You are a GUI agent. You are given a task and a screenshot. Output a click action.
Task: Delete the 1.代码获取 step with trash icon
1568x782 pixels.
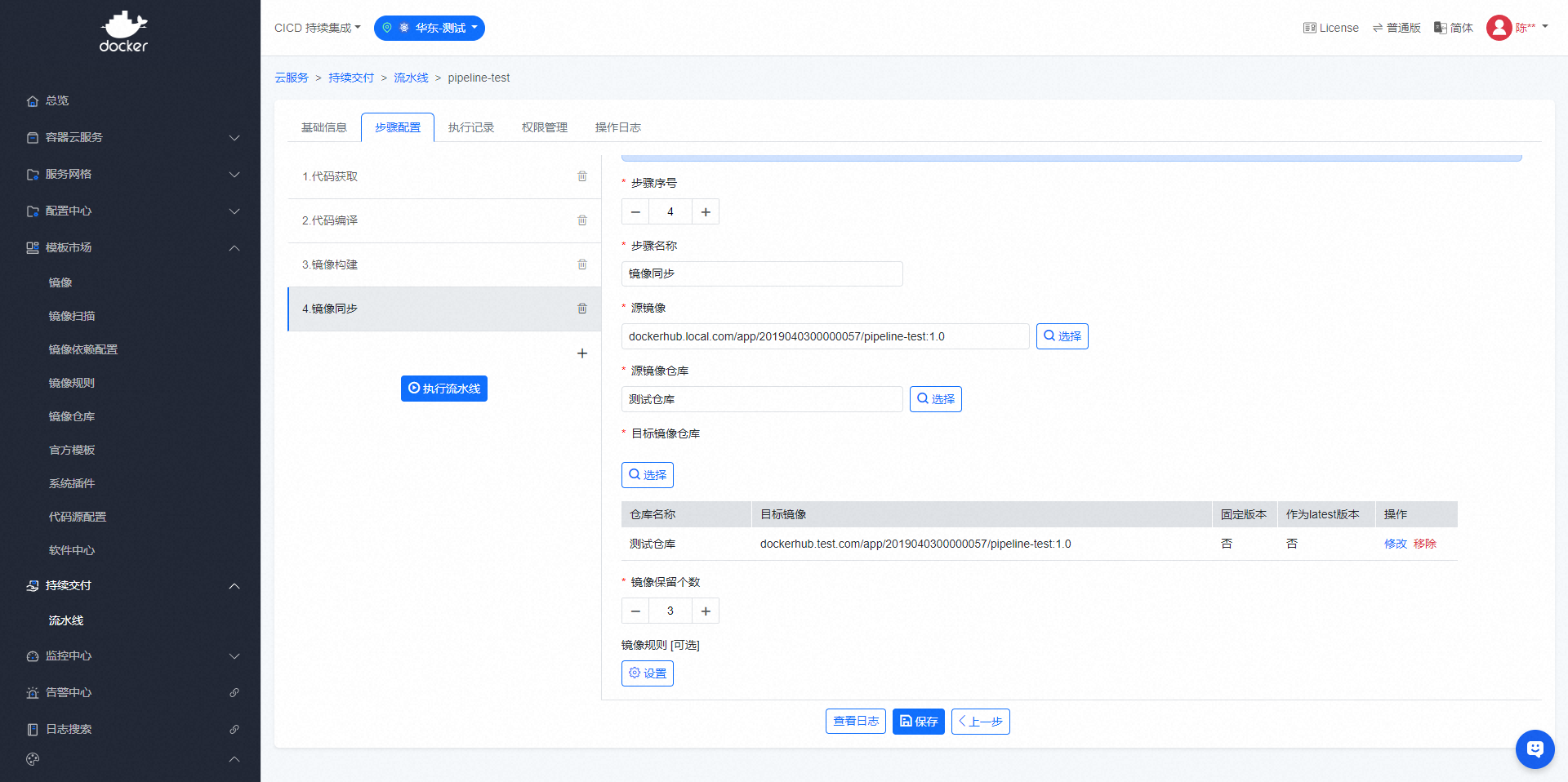click(x=582, y=176)
